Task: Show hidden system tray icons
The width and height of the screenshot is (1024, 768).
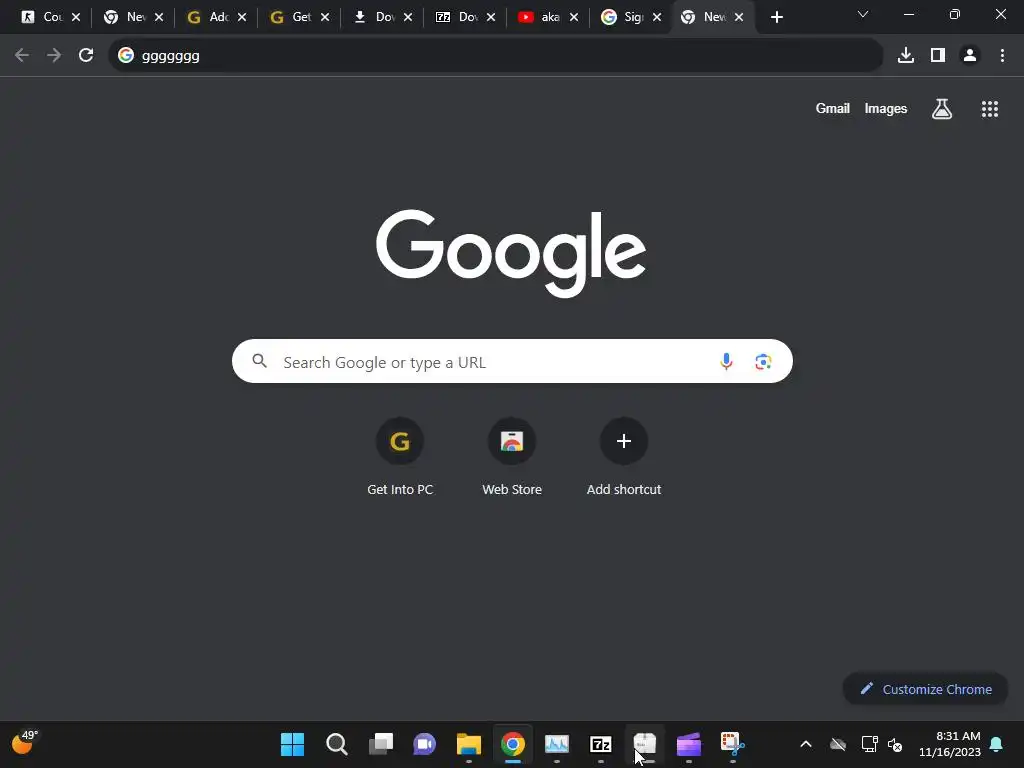Action: [806, 744]
